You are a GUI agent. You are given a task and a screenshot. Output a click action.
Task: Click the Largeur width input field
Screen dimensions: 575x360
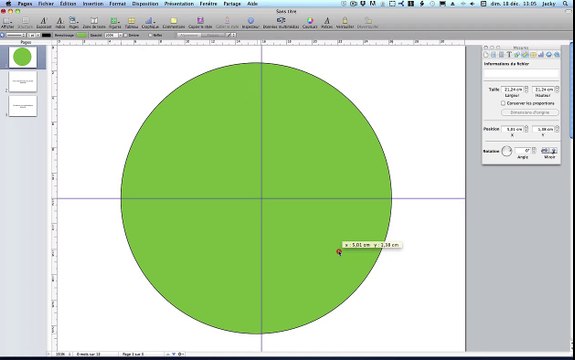click(513, 89)
